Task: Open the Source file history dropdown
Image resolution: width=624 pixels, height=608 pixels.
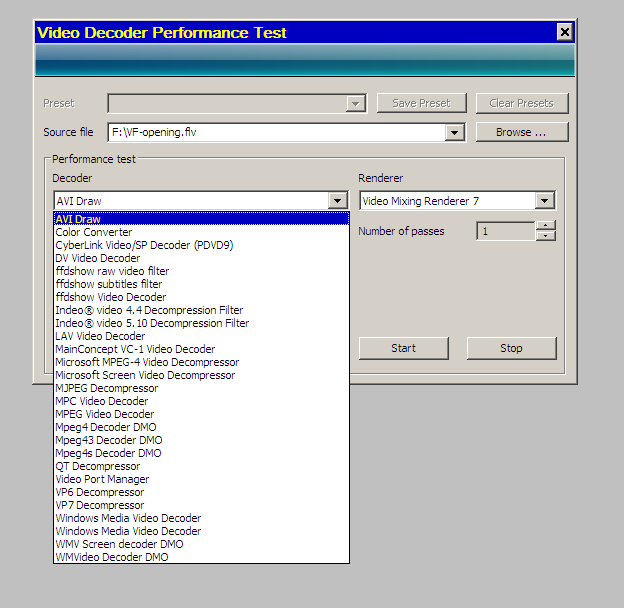Action: coord(454,132)
